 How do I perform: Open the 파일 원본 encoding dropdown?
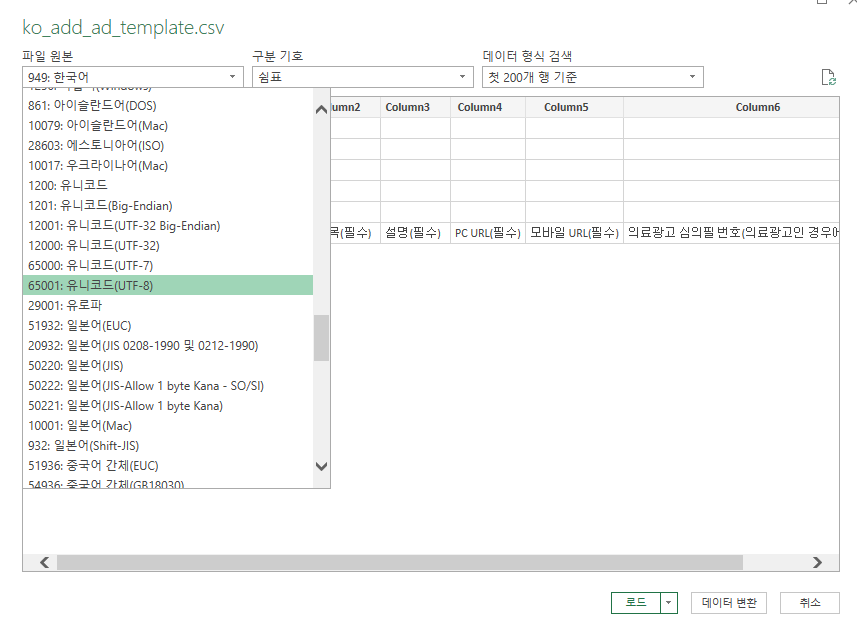tap(231, 76)
